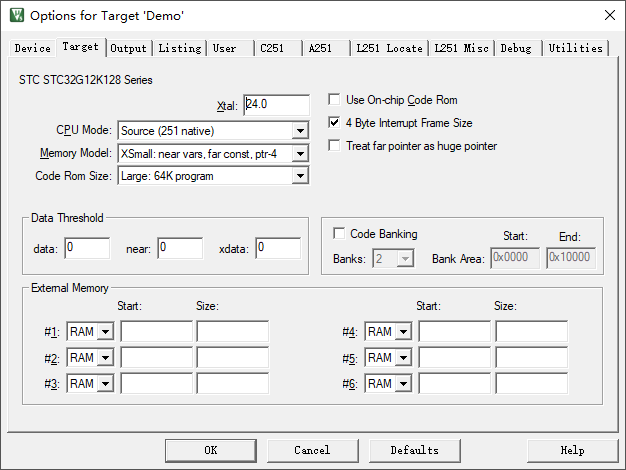
Task: Enable Use On-chip Code Rom checkbox
Action: click(336, 100)
